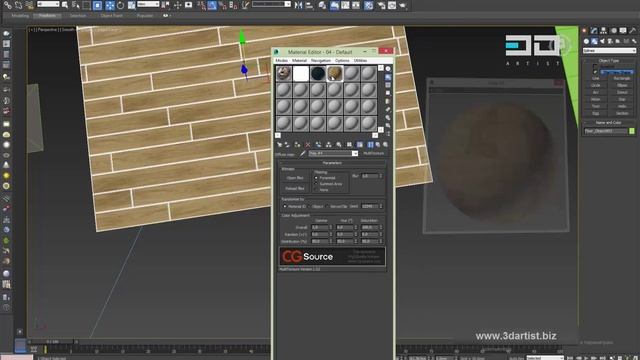Toggle Background icon in Material Editor sidebar

click(388, 85)
